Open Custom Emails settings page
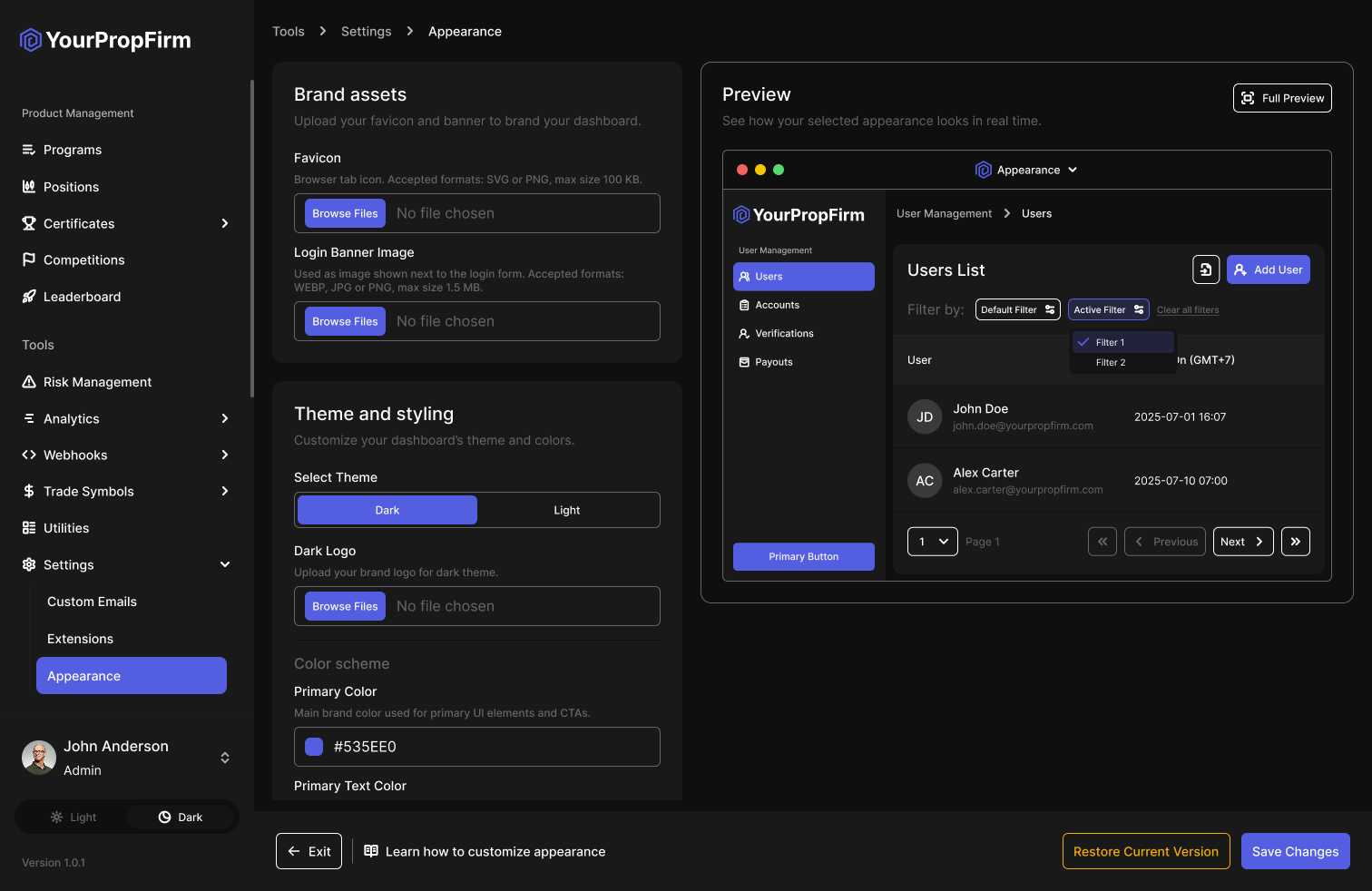Viewport: 1372px width, 891px height. coord(92,602)
